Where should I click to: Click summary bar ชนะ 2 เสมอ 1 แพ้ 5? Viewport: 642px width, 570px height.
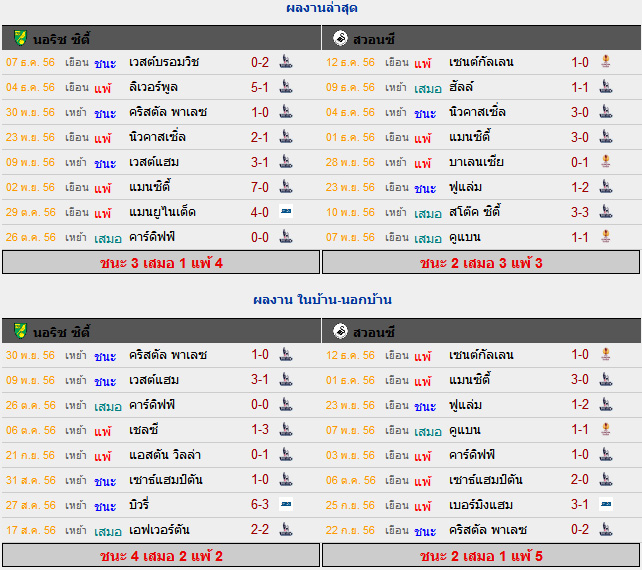(481, 555)
